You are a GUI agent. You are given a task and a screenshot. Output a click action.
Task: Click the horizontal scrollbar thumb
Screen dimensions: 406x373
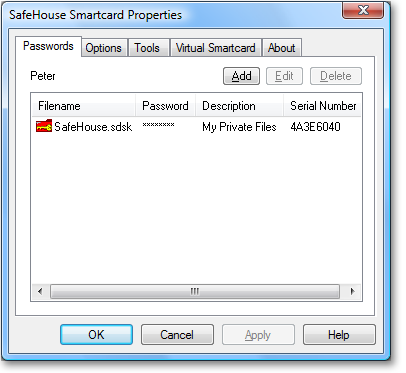click(195, 291)
